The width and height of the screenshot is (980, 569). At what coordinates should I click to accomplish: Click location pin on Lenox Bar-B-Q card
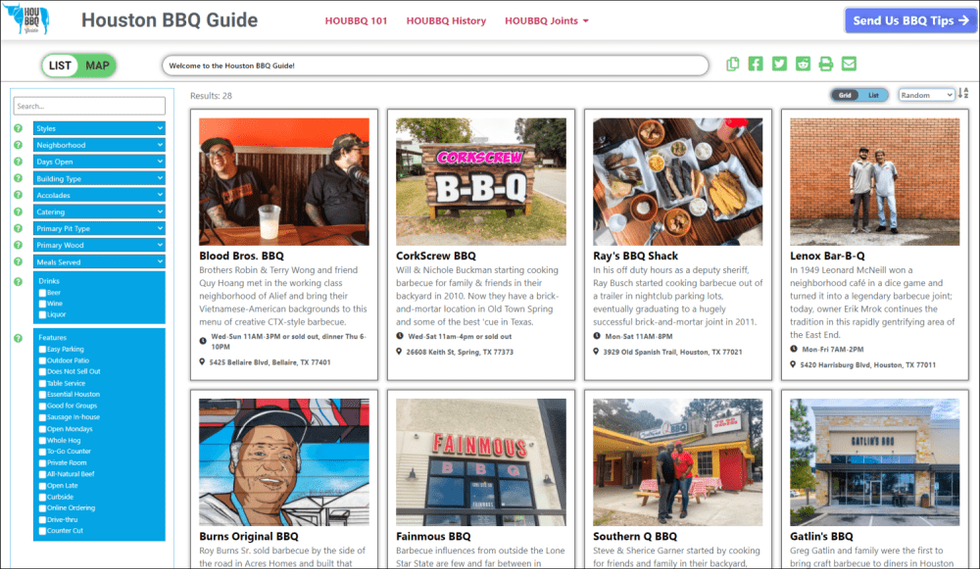point(793,365)
